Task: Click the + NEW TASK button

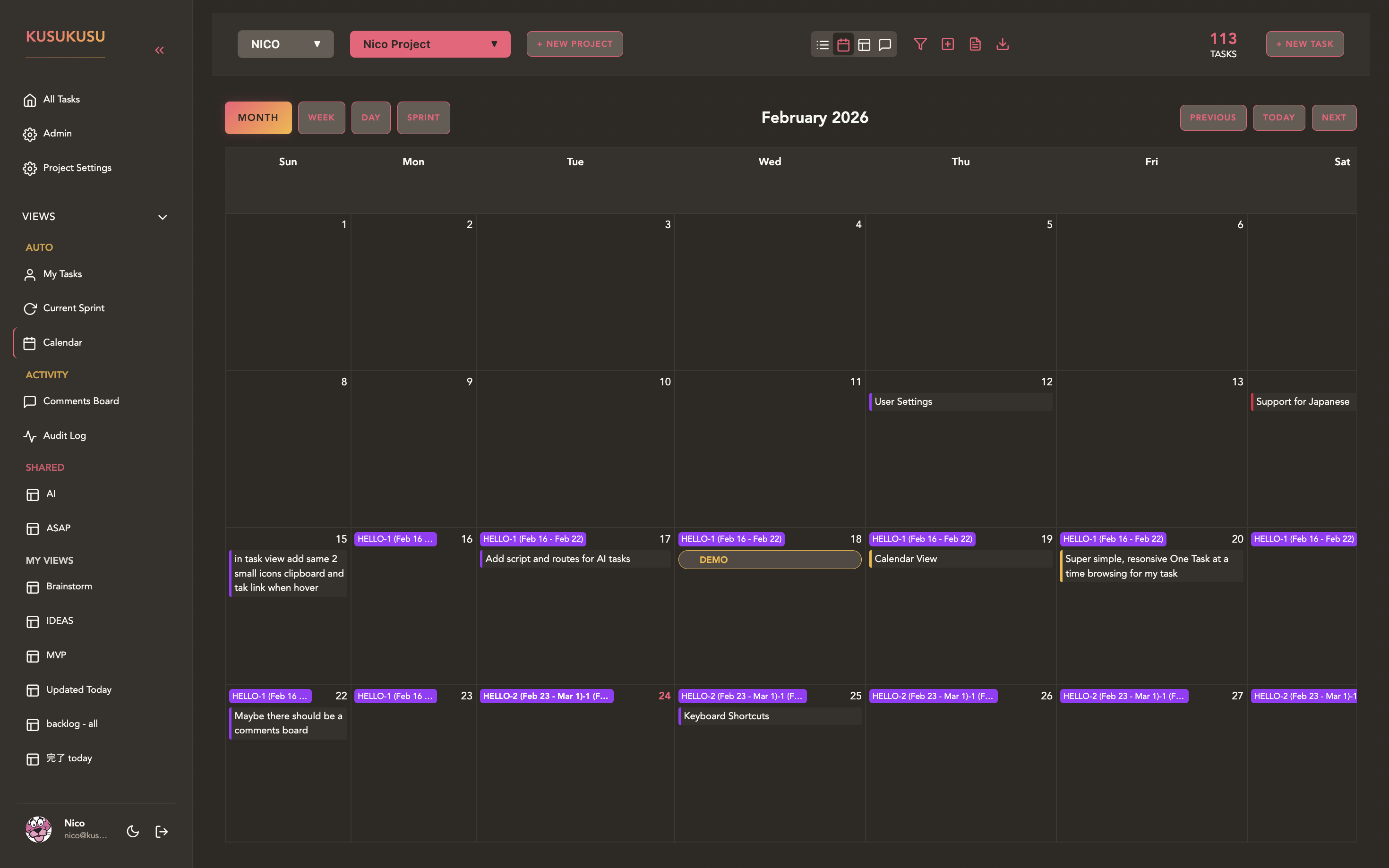Action: [1304, 43]
